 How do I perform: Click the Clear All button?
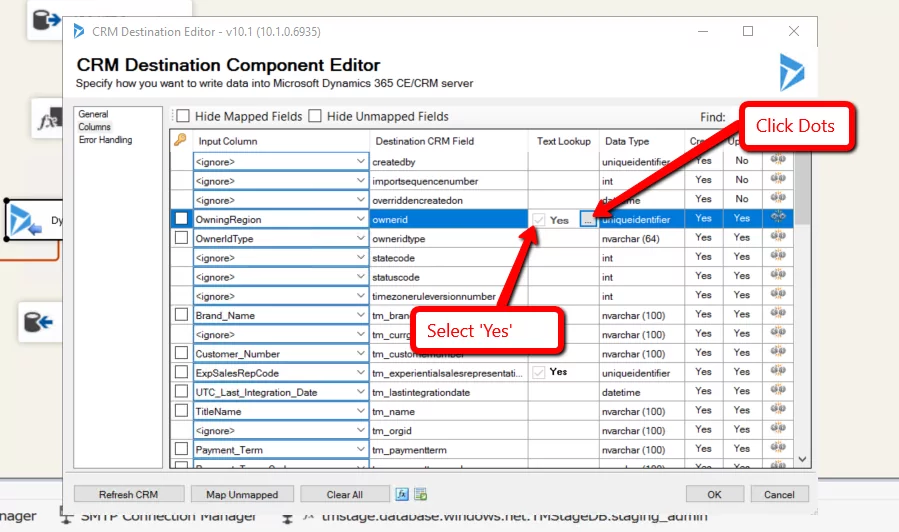345,494
